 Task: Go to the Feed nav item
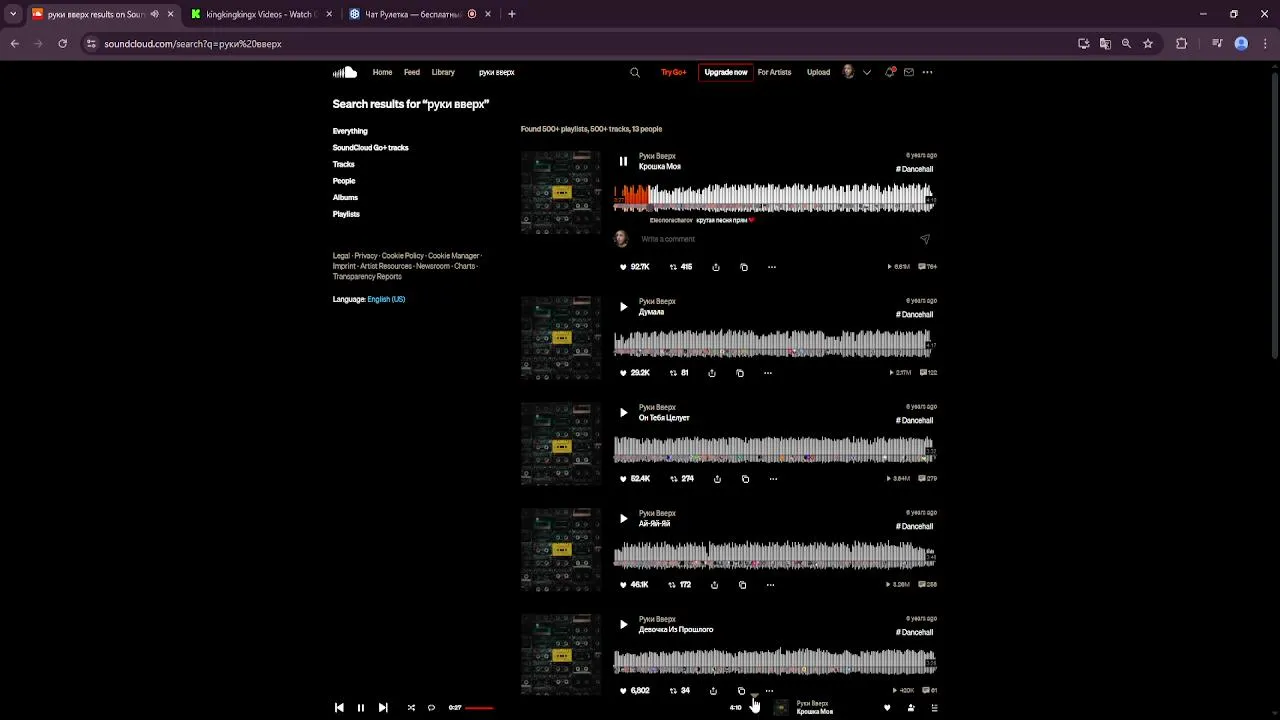pyautogui.click(x=412, y=72)
